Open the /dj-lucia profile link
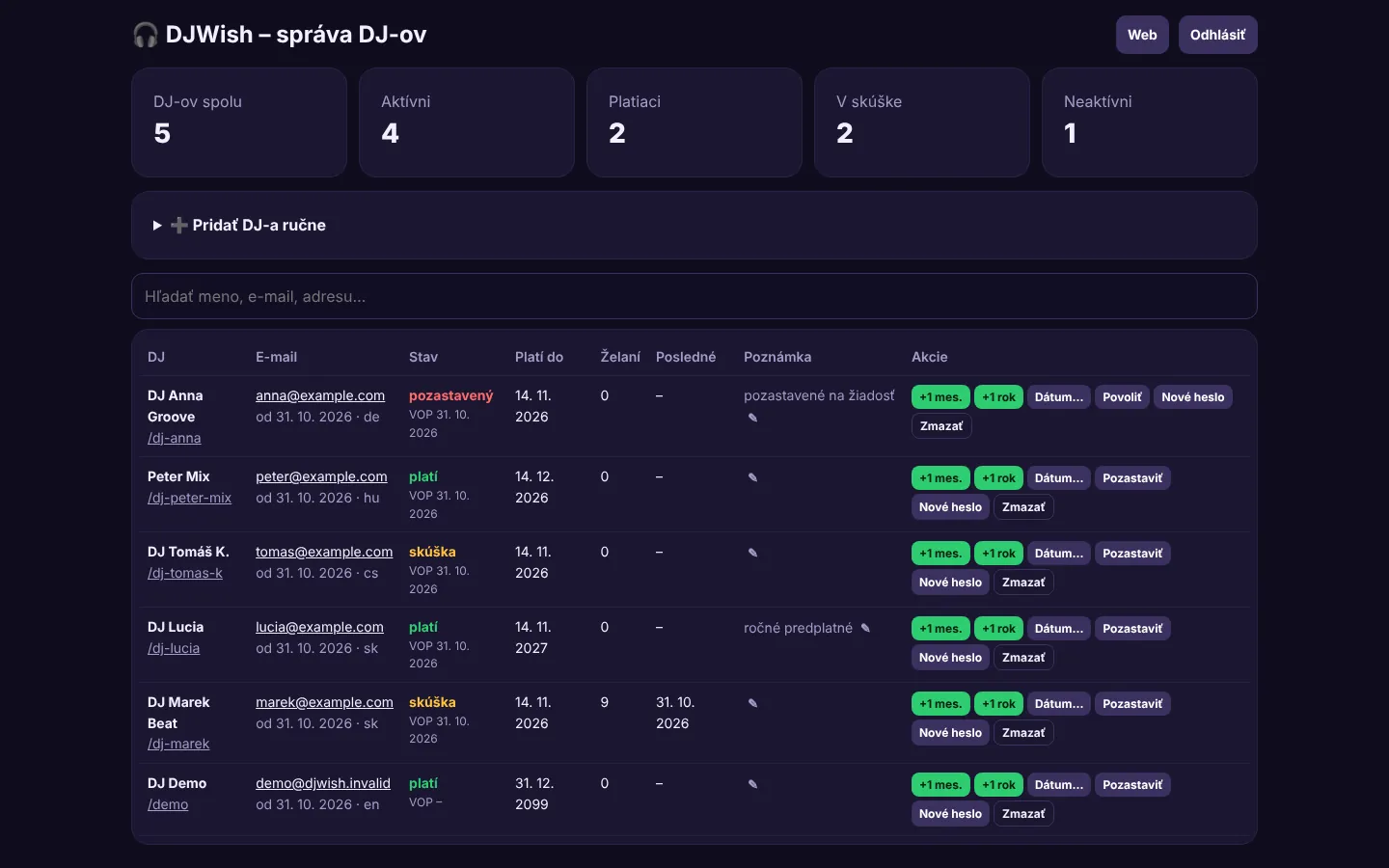 [x=174, y=648]
